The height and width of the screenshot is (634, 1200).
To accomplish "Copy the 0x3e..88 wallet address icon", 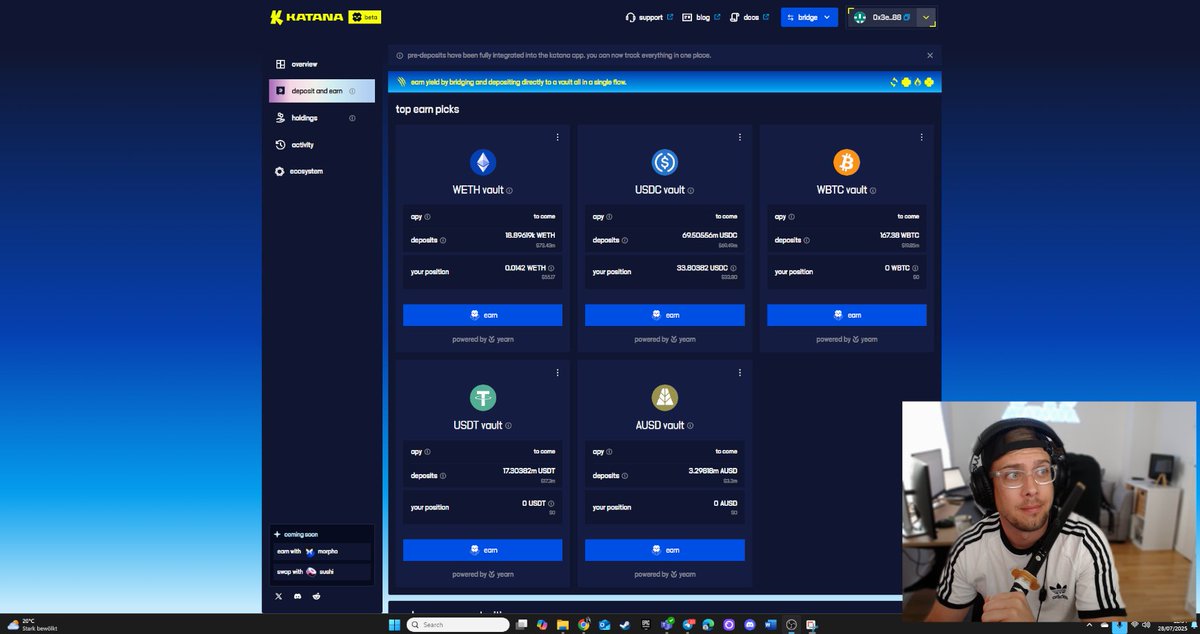I will click(907, 17).
